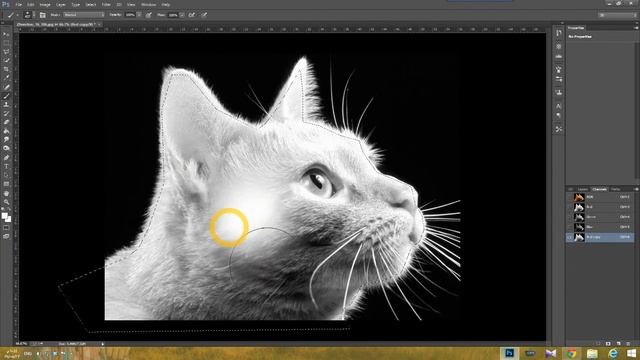Screen dimensions: 640x360
Task: Toggle visibility of Blue channel
Action: tap(570, 227)
